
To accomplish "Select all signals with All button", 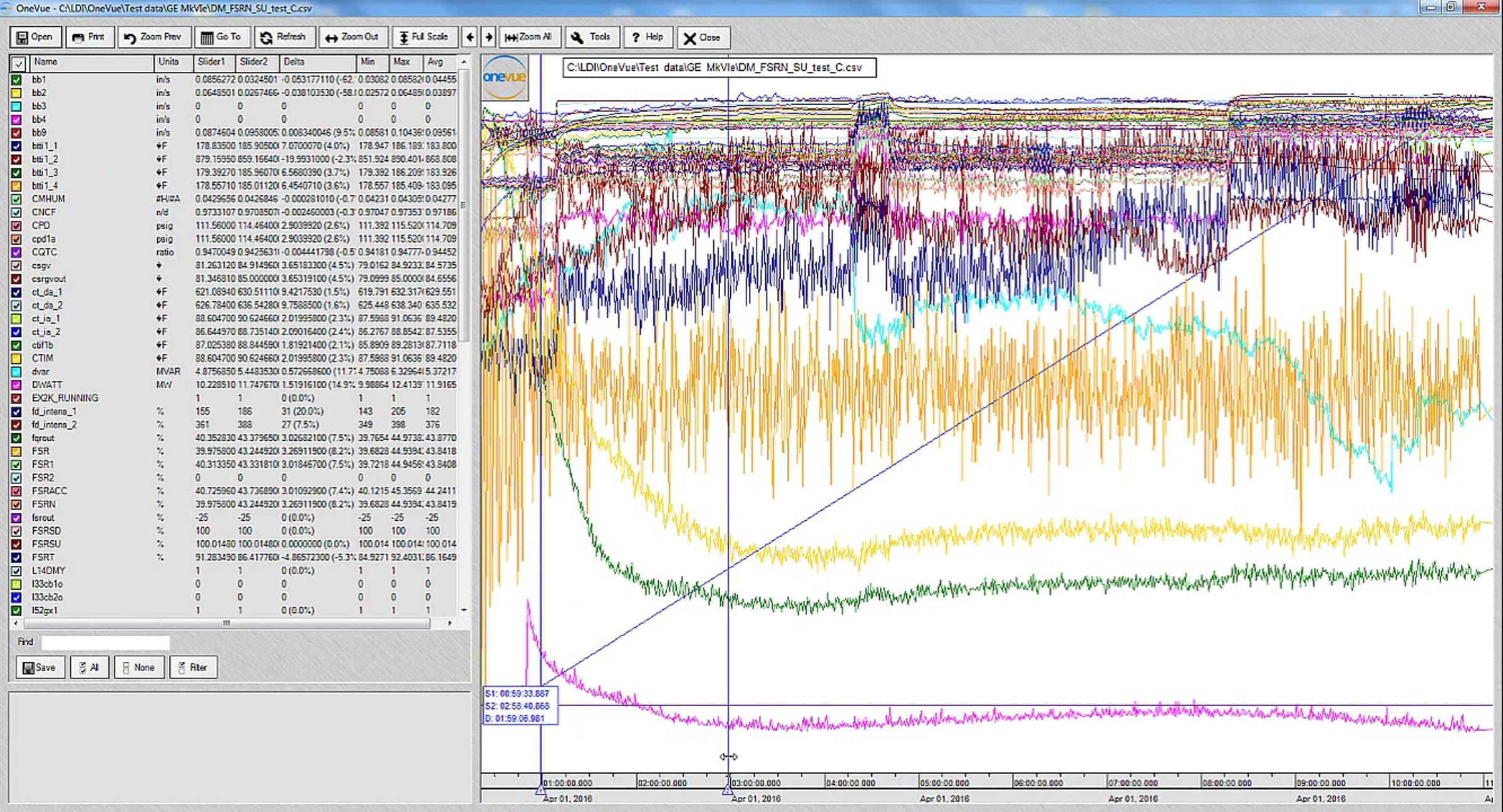I will 90,667.
